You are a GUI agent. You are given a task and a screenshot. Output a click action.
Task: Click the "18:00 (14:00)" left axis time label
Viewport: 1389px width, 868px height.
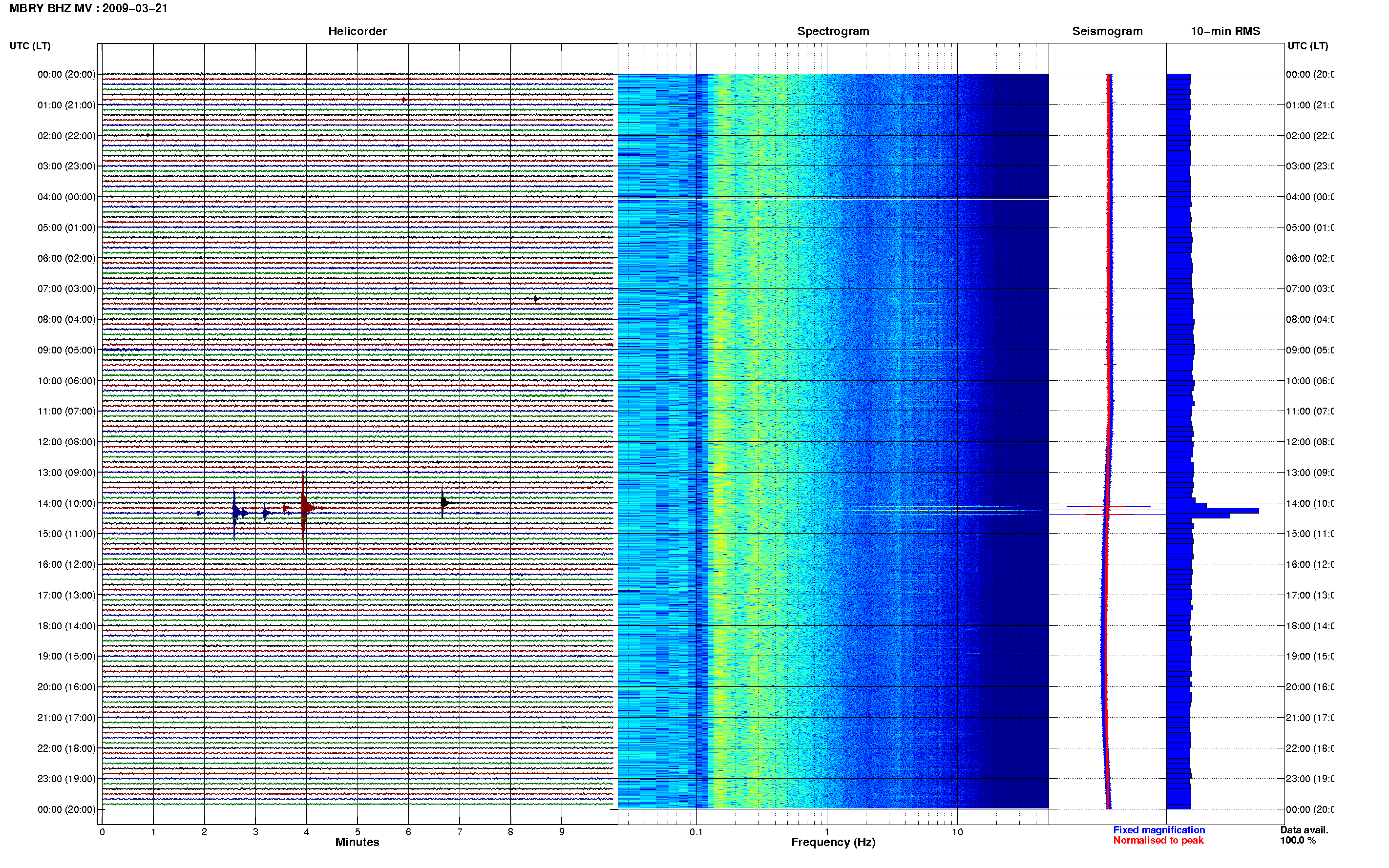[x=66, y=626]
